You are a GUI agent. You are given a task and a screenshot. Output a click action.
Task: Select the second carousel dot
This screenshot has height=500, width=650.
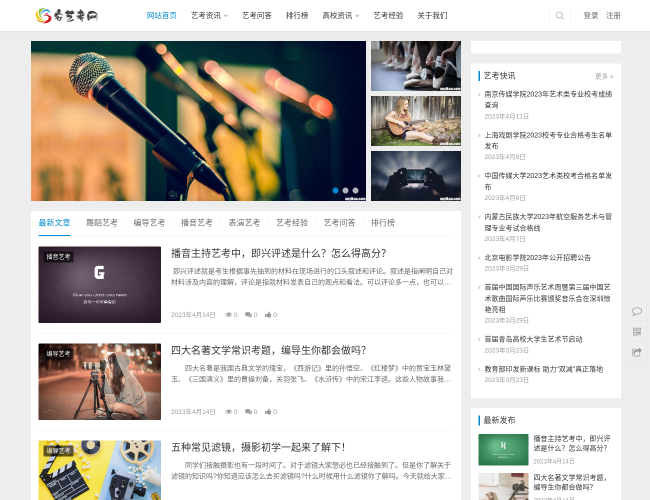pyautogui.click(x=345, y=190)
